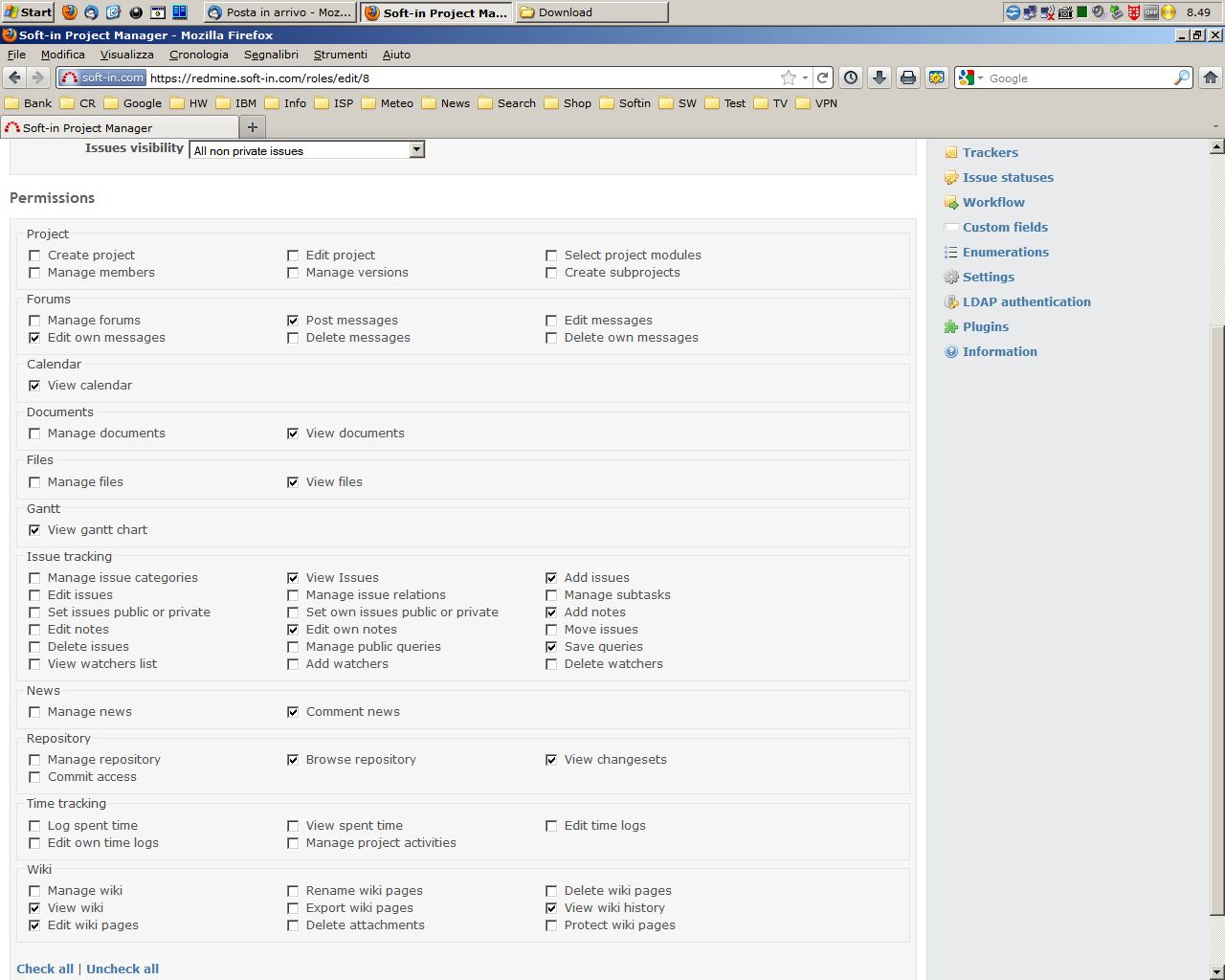Click the Enumerations list icon

(951, 253)
